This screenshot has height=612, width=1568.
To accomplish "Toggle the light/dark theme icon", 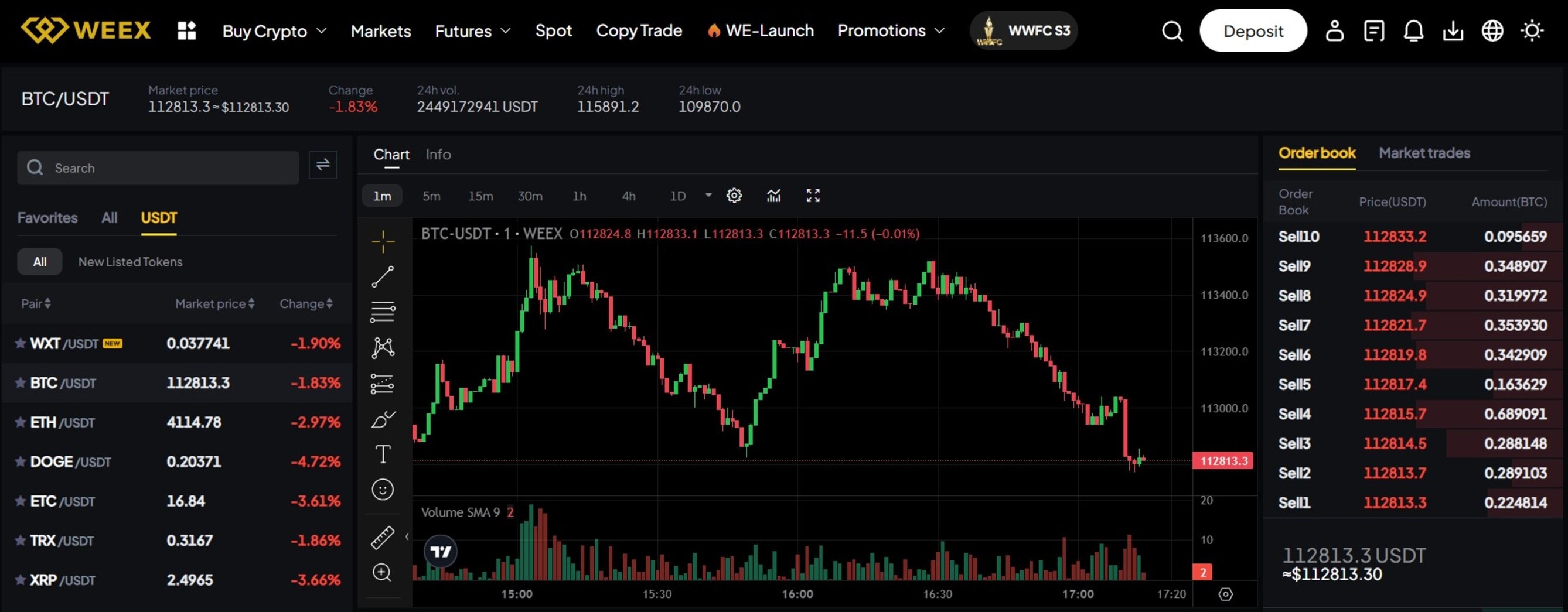I will (x=1532, y=31).
